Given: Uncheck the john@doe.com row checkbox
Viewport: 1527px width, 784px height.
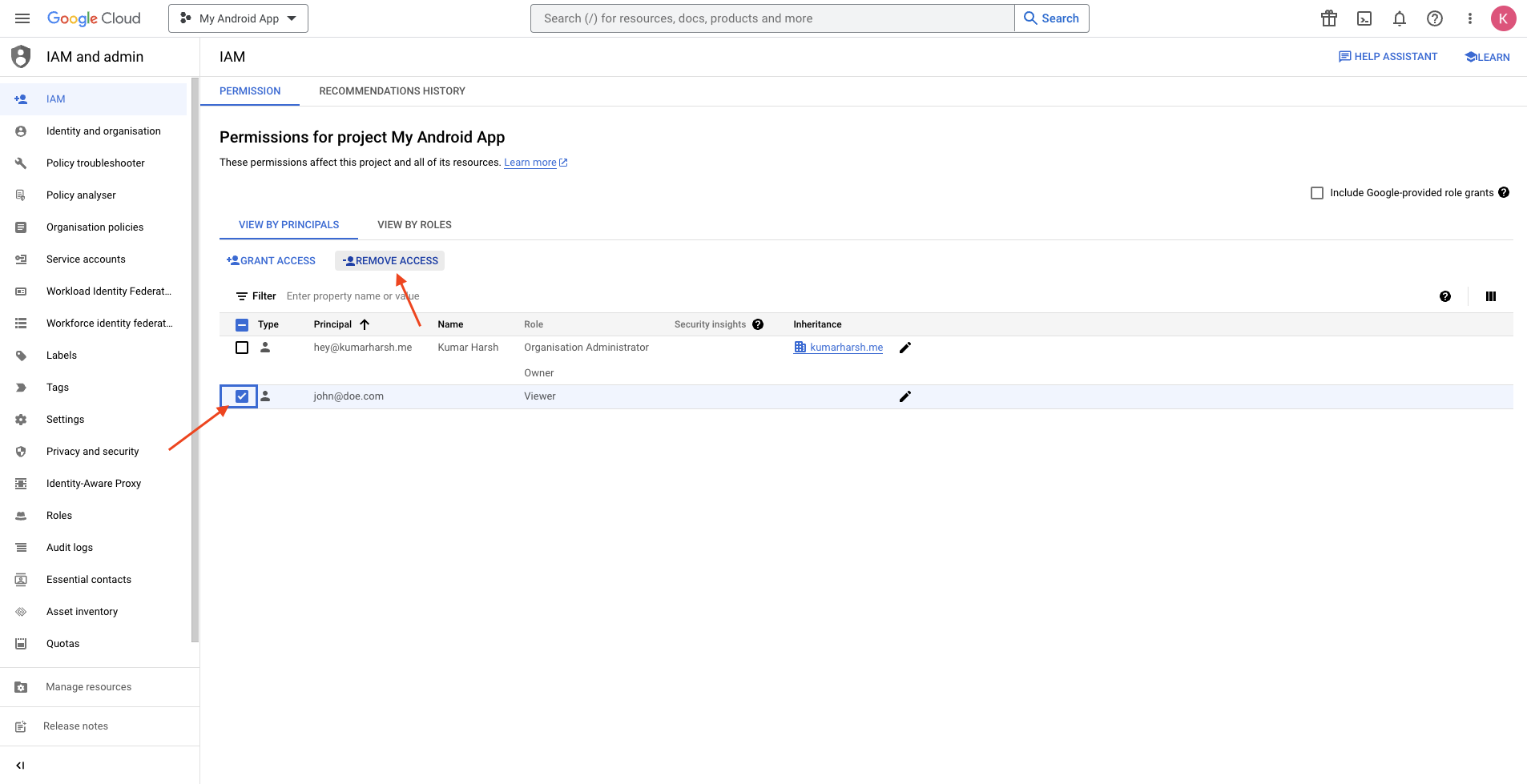Looking at the screenshot, I should [242, 396].
